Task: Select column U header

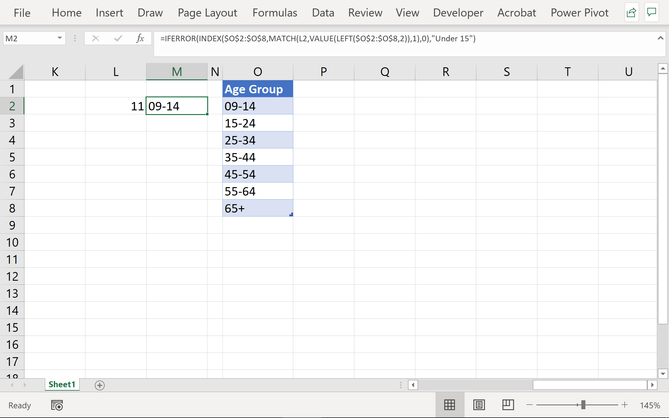Action: [628, 72]
